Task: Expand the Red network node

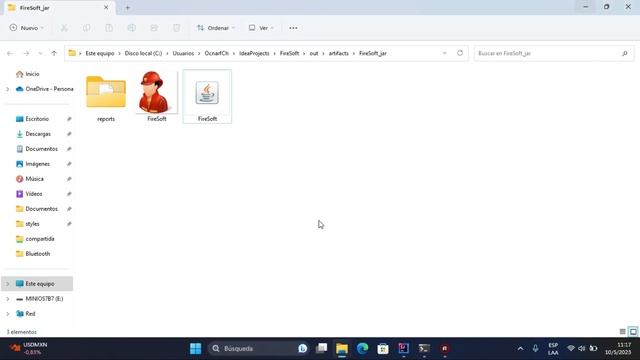Action: [7, 313]
